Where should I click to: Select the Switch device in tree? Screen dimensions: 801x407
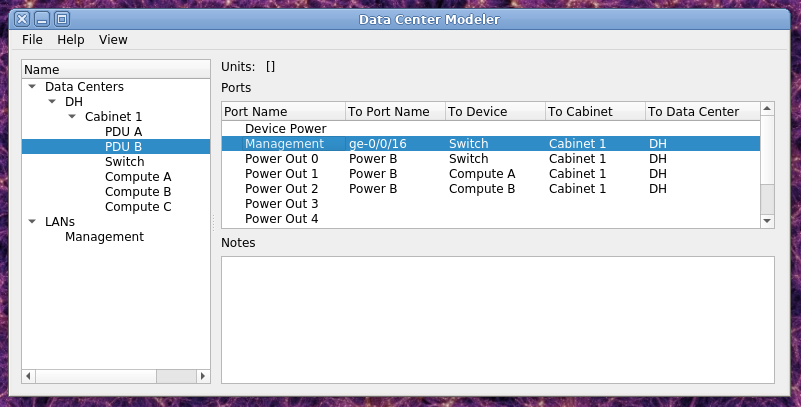(x=125, y=162)
